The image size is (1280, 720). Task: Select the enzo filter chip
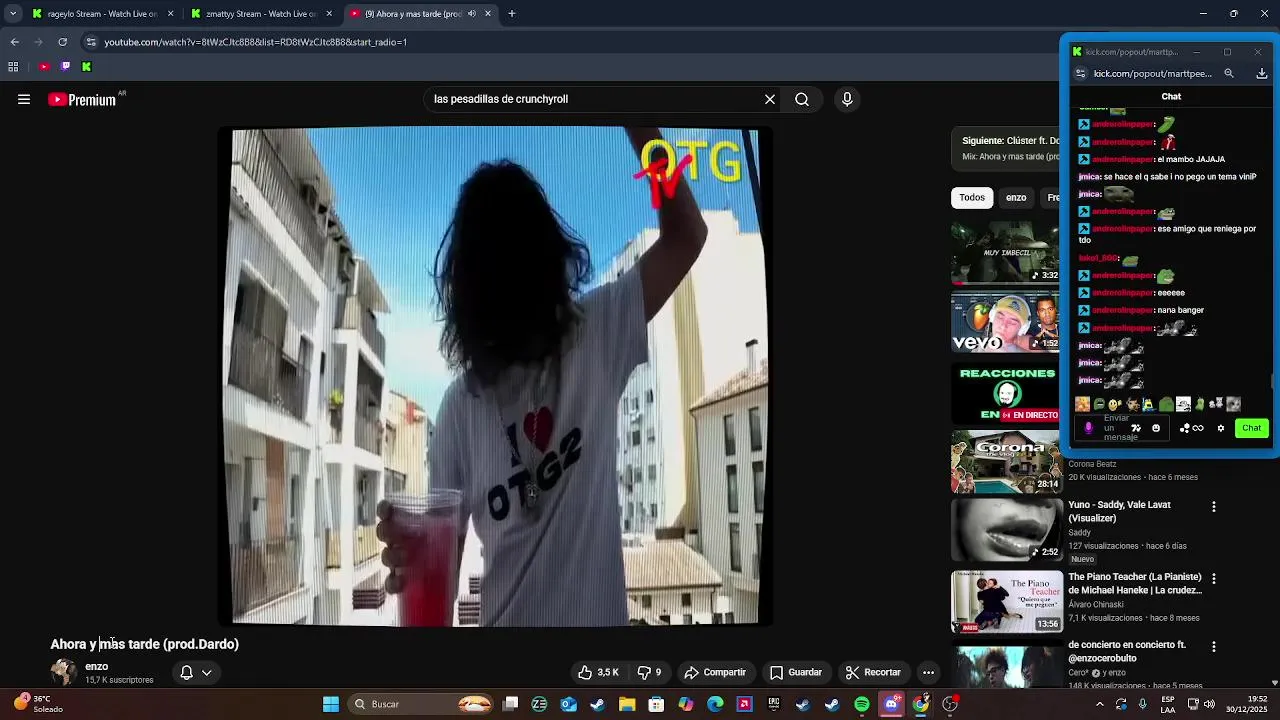coord(1016,197)
